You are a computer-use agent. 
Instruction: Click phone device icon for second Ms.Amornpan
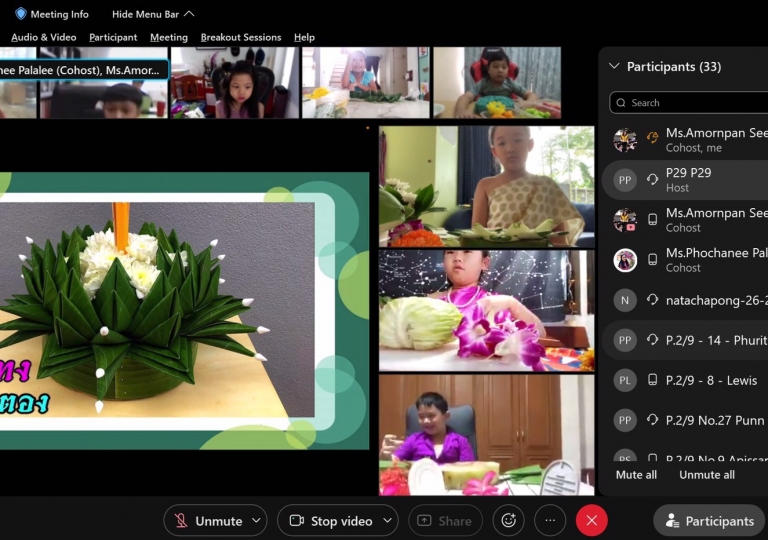pyautogui.click(x=652, y=220)
